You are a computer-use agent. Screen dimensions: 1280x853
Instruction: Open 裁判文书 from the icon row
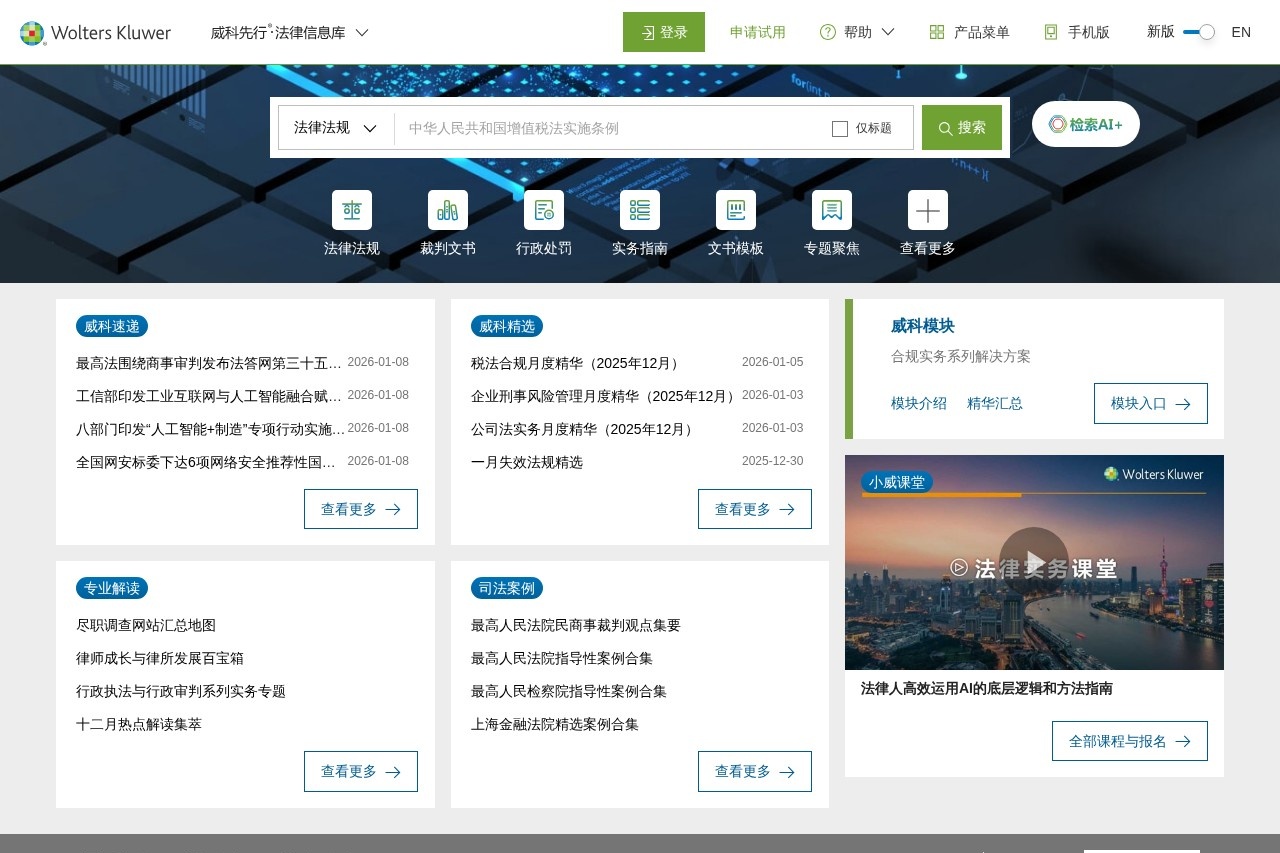pos(447,210)
